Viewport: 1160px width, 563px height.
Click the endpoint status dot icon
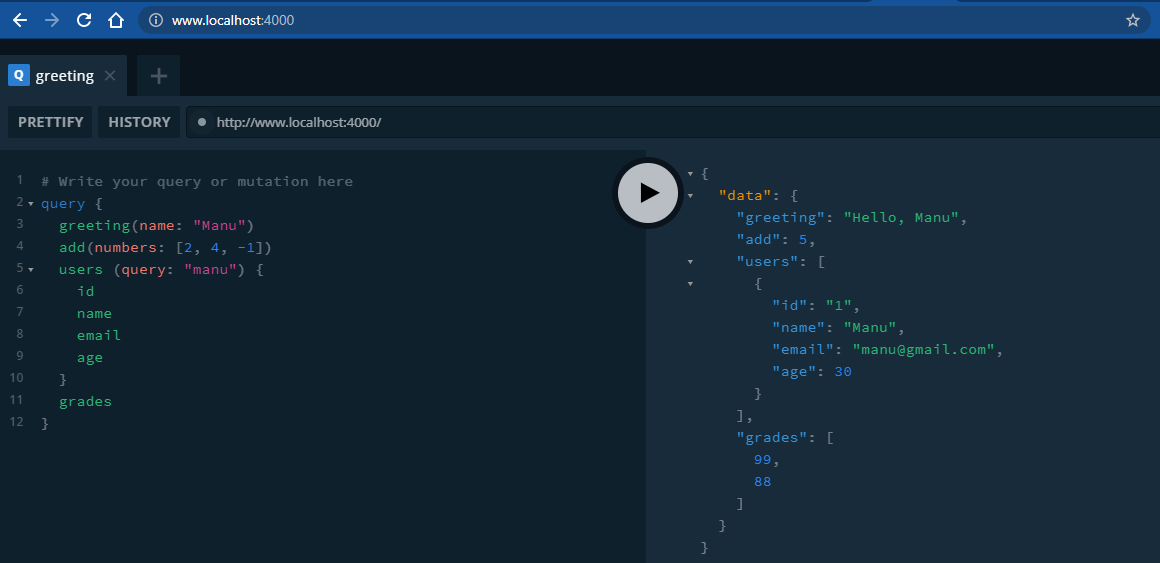coord(201,123)
